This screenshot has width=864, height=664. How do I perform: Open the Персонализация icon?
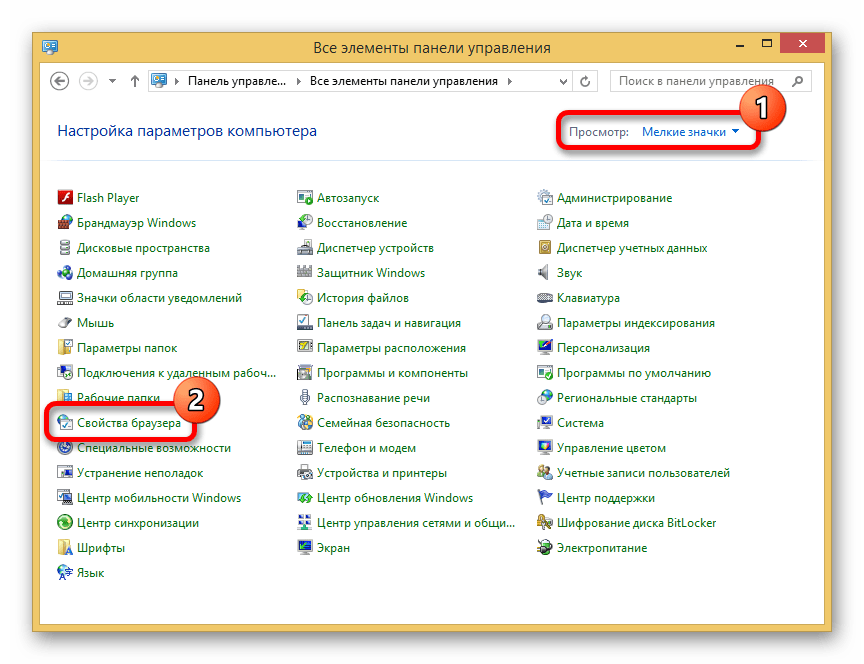point(544,348)
